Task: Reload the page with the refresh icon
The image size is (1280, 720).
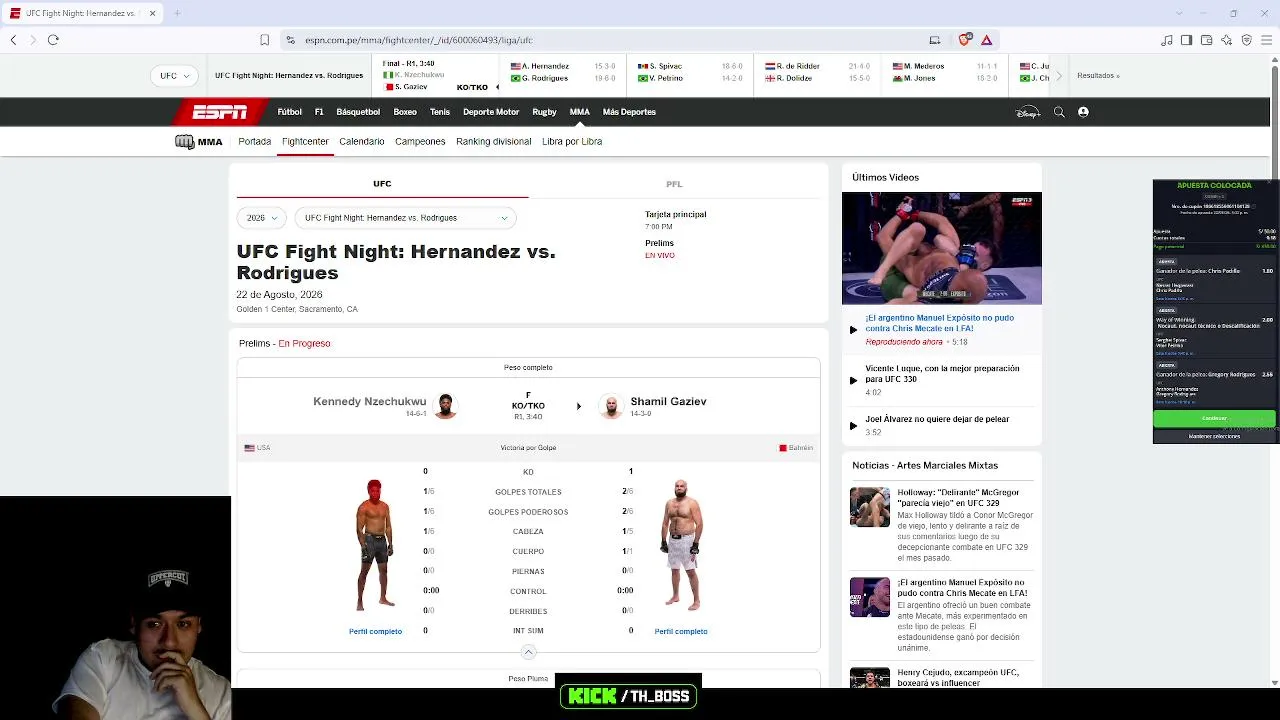Action: tap(53, 40)
